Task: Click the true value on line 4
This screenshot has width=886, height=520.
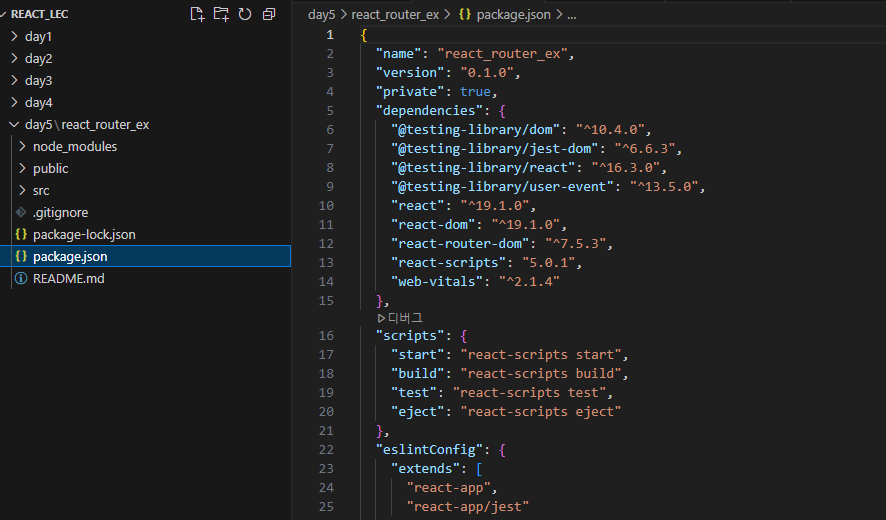Action: [x=475, y=92]
